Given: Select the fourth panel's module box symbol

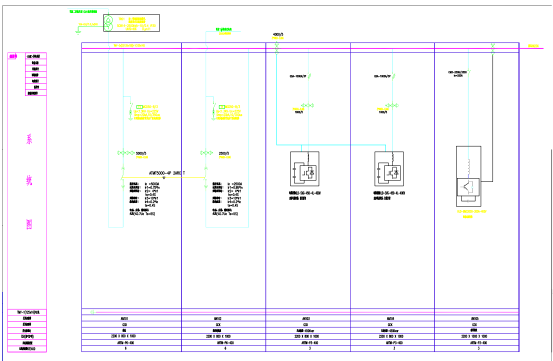Looking at the screenshot, I should [389, 169].
